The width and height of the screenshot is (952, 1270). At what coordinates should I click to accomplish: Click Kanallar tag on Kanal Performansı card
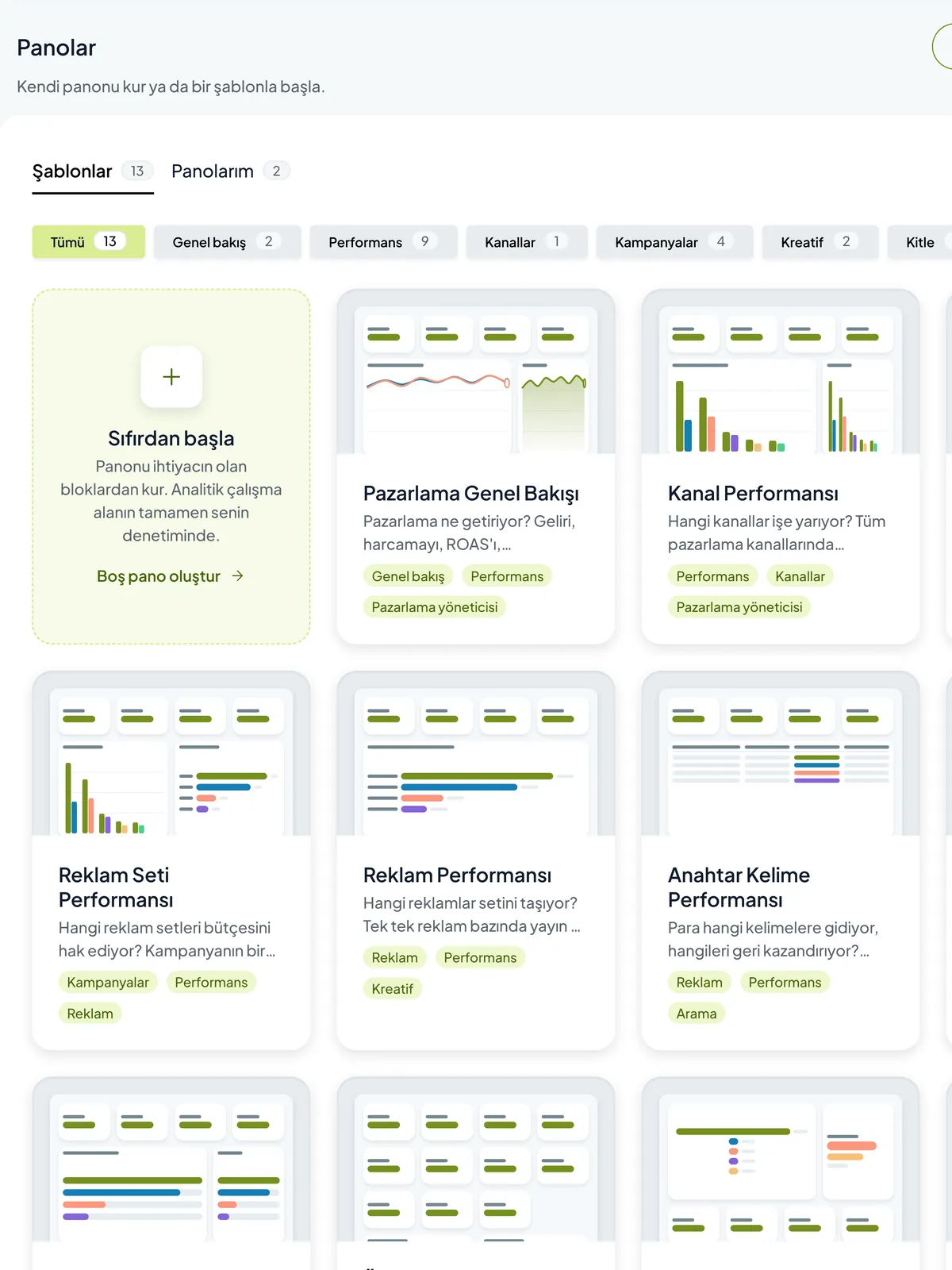800,576
